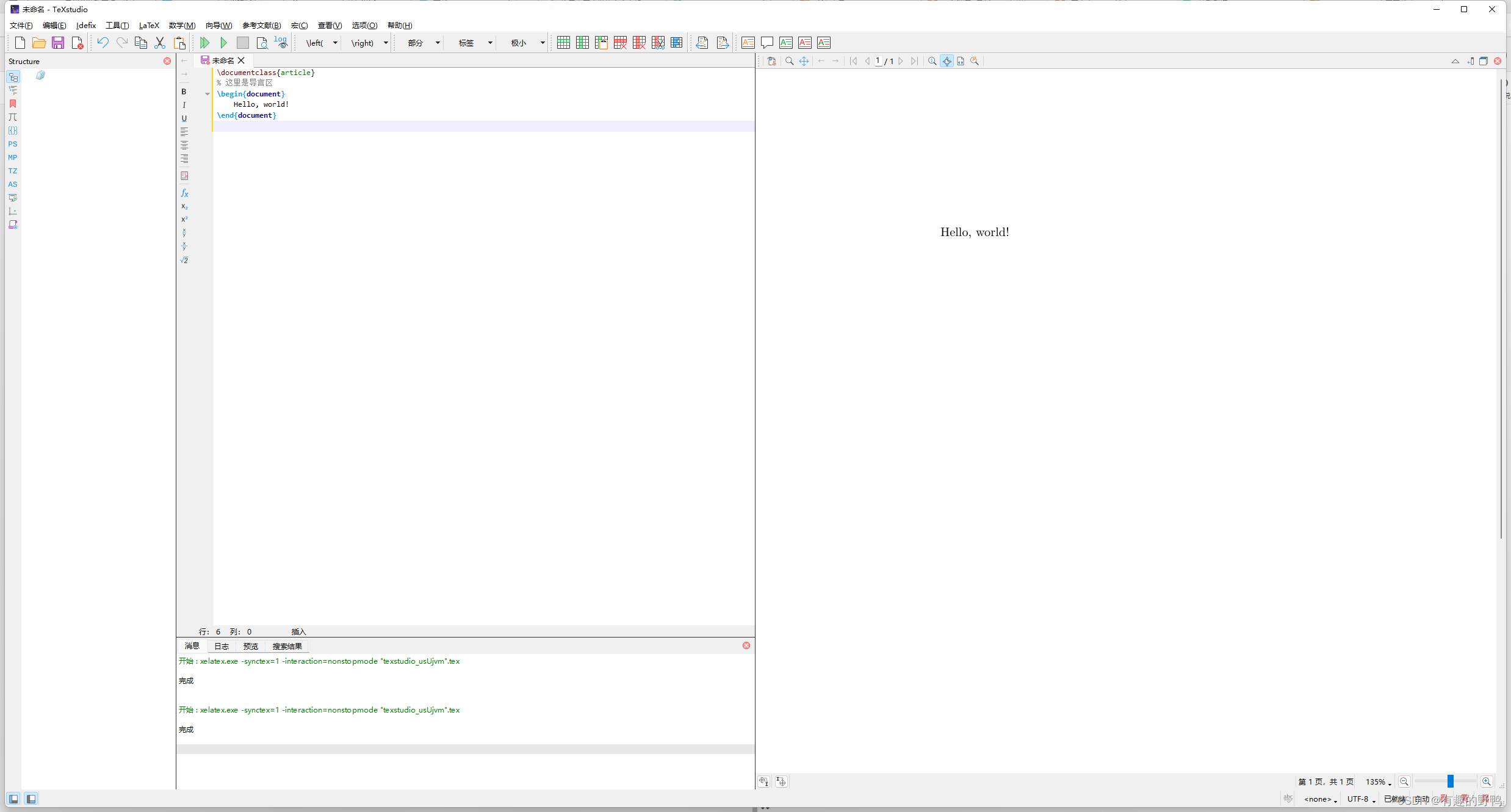The width and height of the screenshot is (1511, 812).
Task: Switch to the 日志 log tab
Action: [x=222, y=646]
